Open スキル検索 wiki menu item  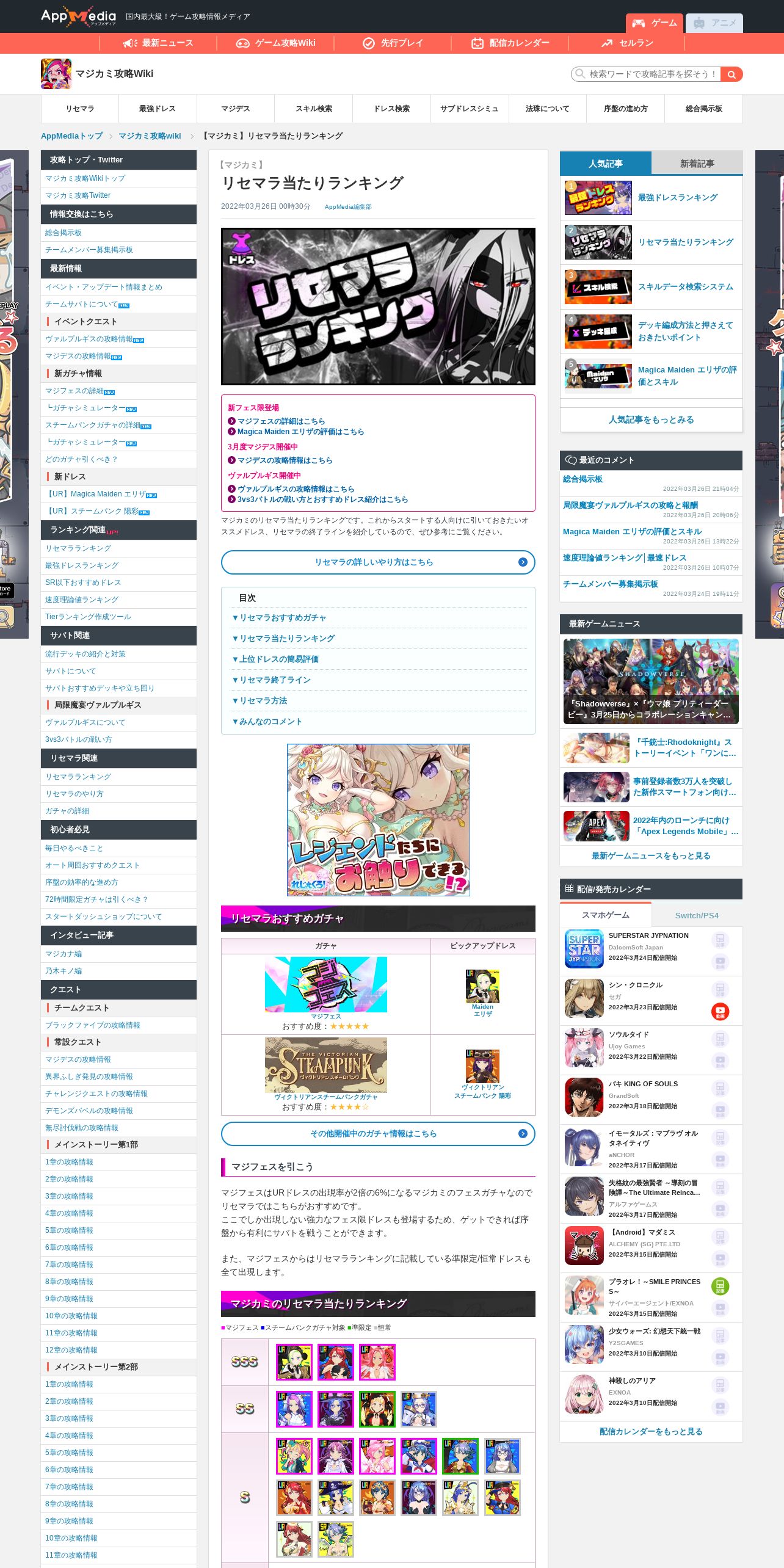click(314, 109)
